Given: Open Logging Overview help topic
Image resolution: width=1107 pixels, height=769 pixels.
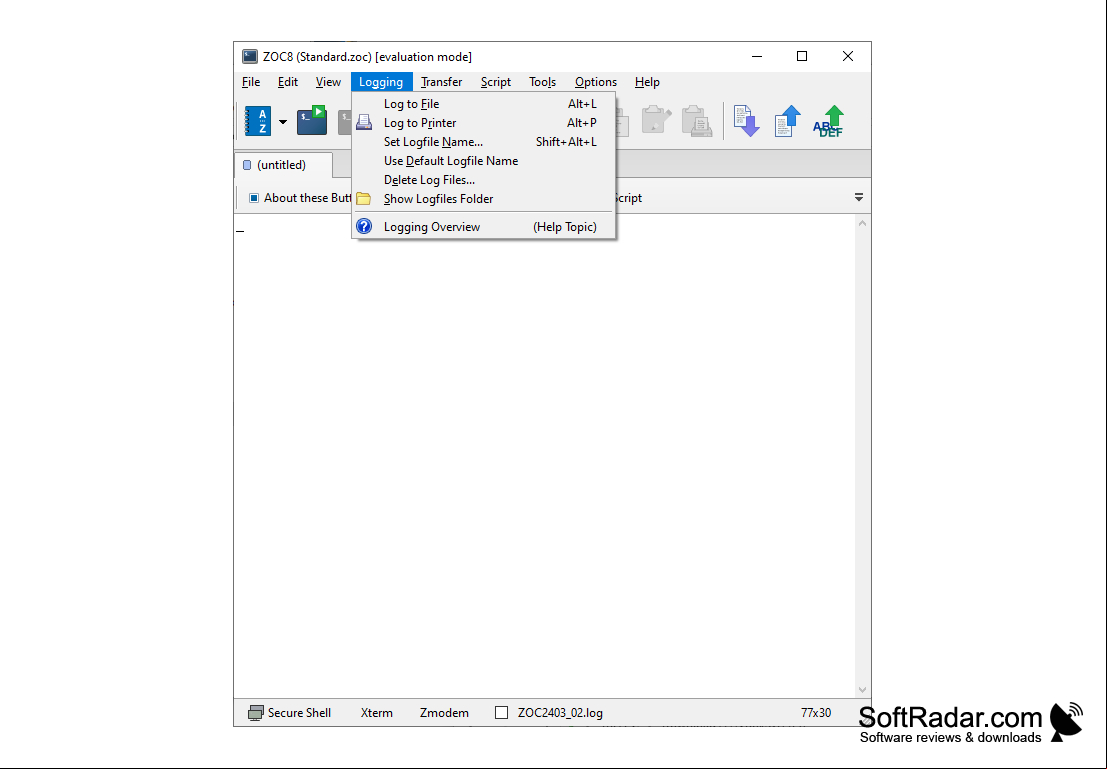Looking at the screenshot, I should tap(484, 227).
